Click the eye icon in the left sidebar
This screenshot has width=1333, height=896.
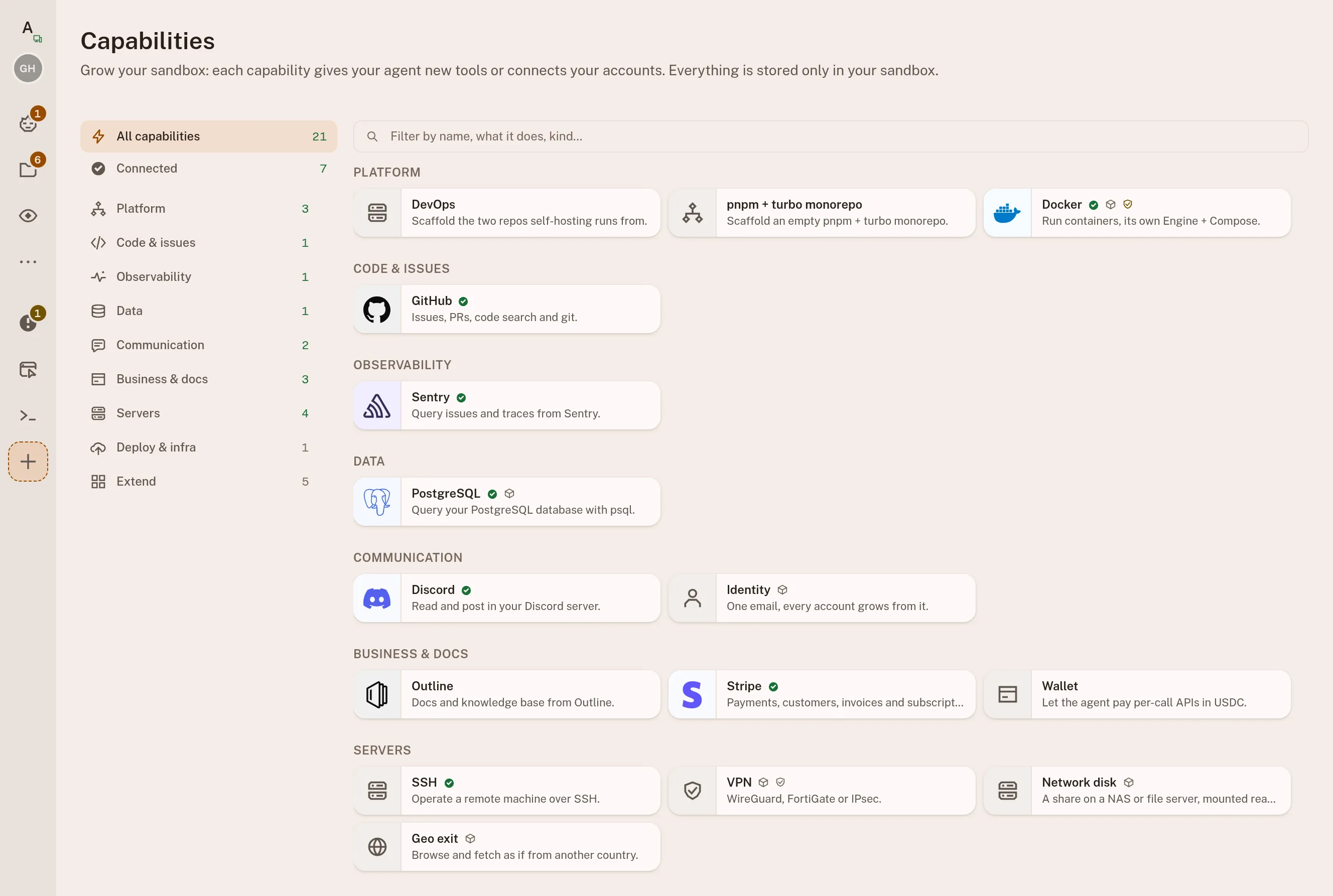[28, 215]
